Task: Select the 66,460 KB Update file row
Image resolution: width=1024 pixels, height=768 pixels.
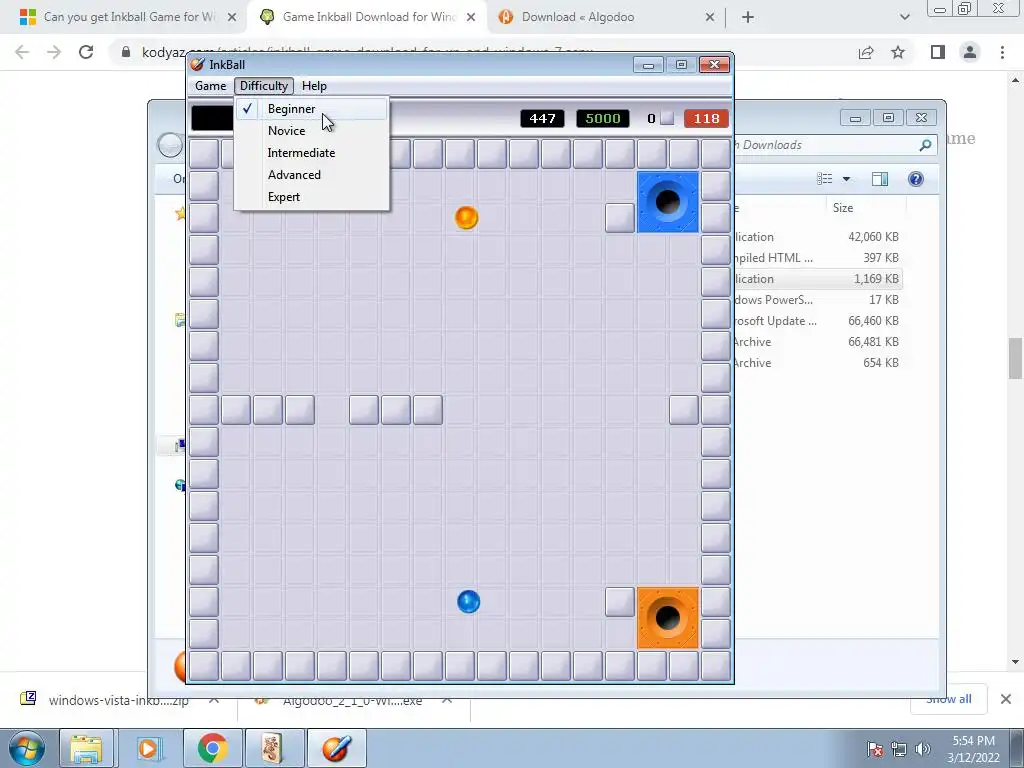Action: [x=818, y=321]
